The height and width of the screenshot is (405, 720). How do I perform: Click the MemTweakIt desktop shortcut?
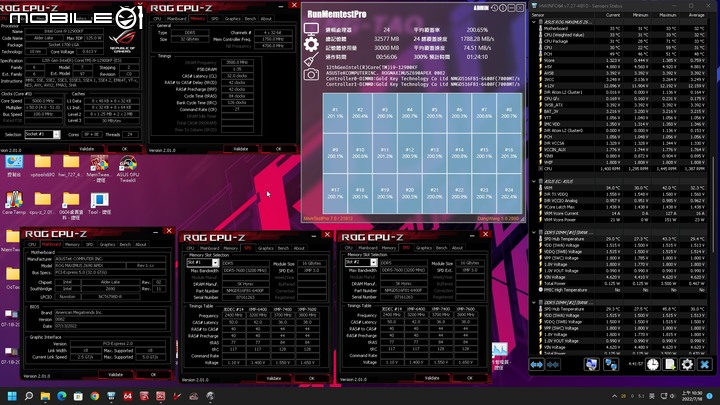99,168
